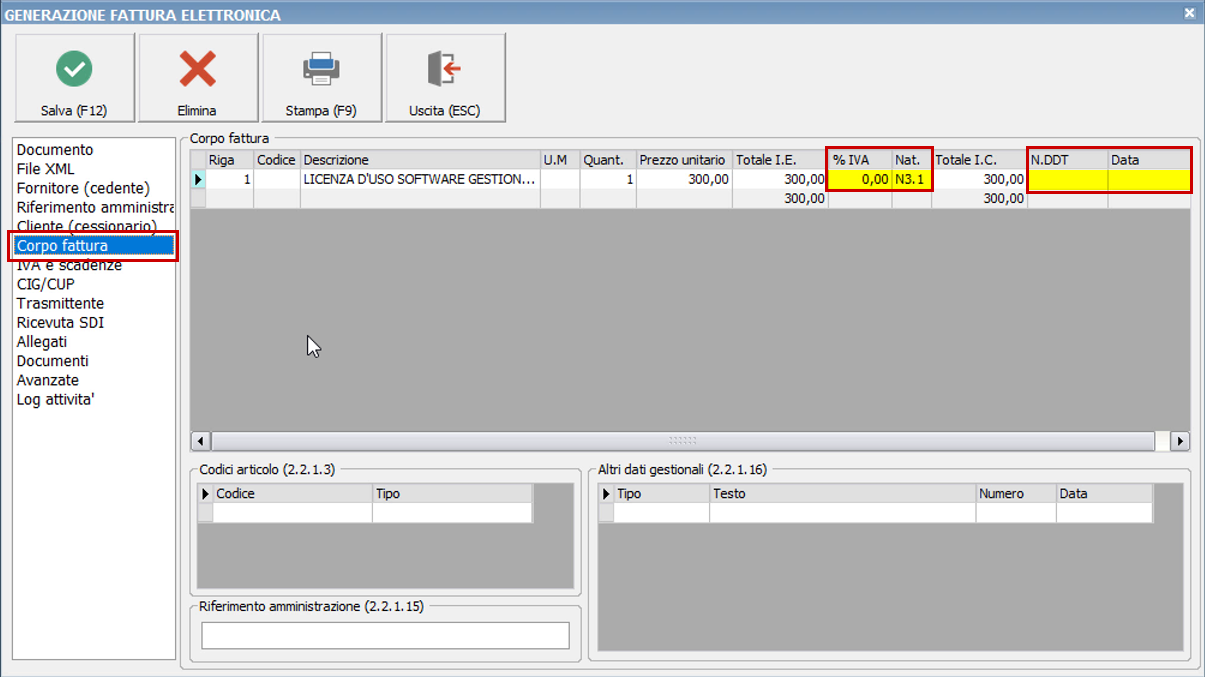The height and width of the screenshot is (677, 1205).
Task: Click the right arrow of the horizontal scrollbar
Action: point(1180,441)
